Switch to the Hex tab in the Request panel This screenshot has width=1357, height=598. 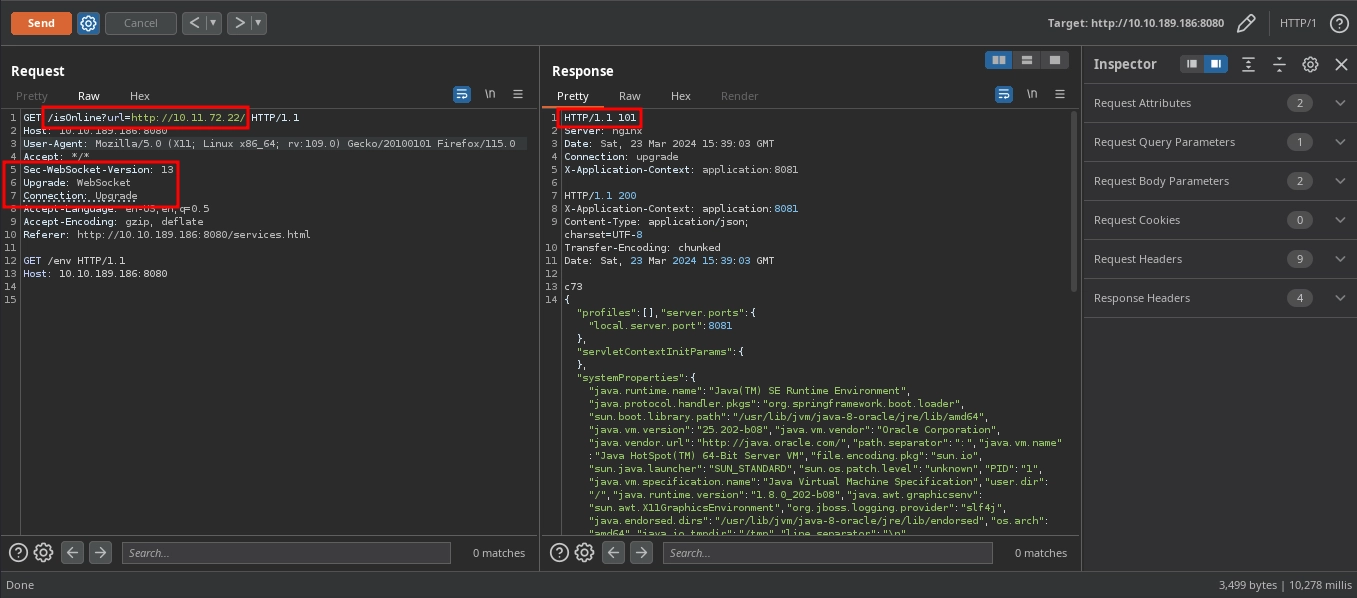(x=139, y=95)
